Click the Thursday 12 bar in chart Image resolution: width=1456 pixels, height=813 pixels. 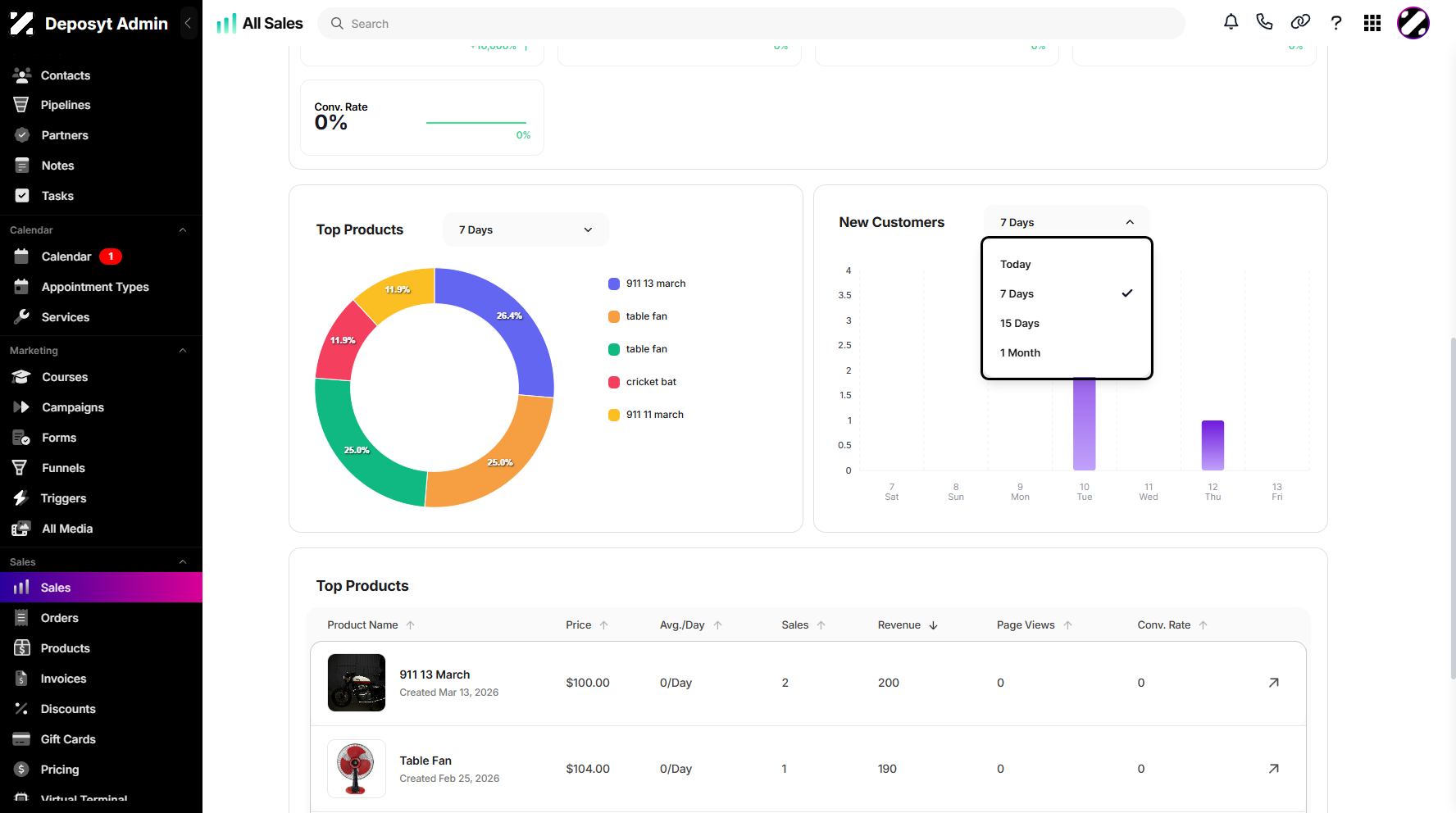click(x=1213, y=445)
